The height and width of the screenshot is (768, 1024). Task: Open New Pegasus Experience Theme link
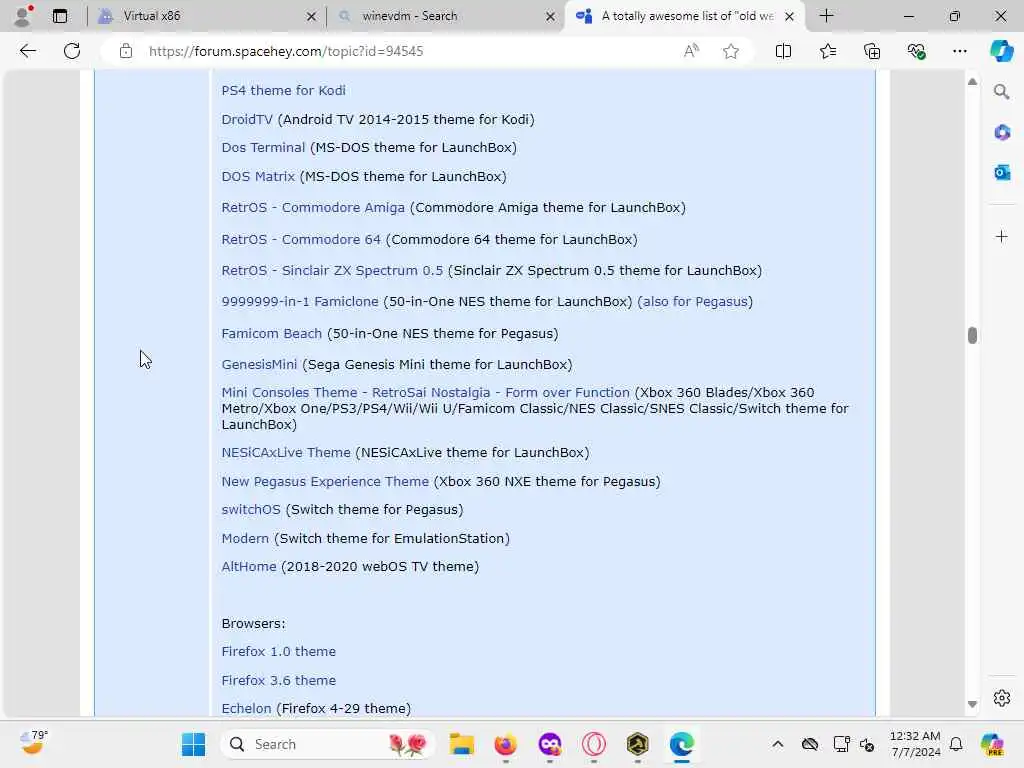[325, 481]
